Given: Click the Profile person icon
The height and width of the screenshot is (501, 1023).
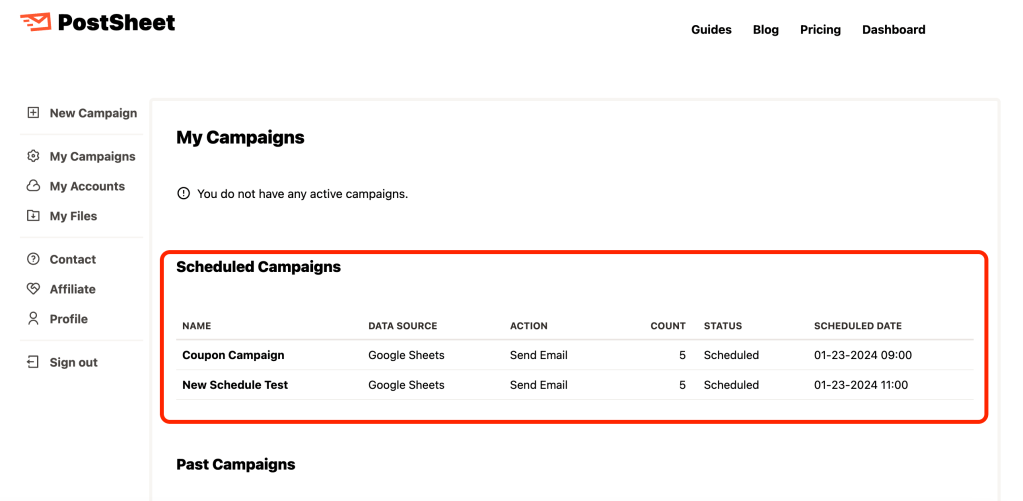Looking at the screenshot, I should coord(33,319).
